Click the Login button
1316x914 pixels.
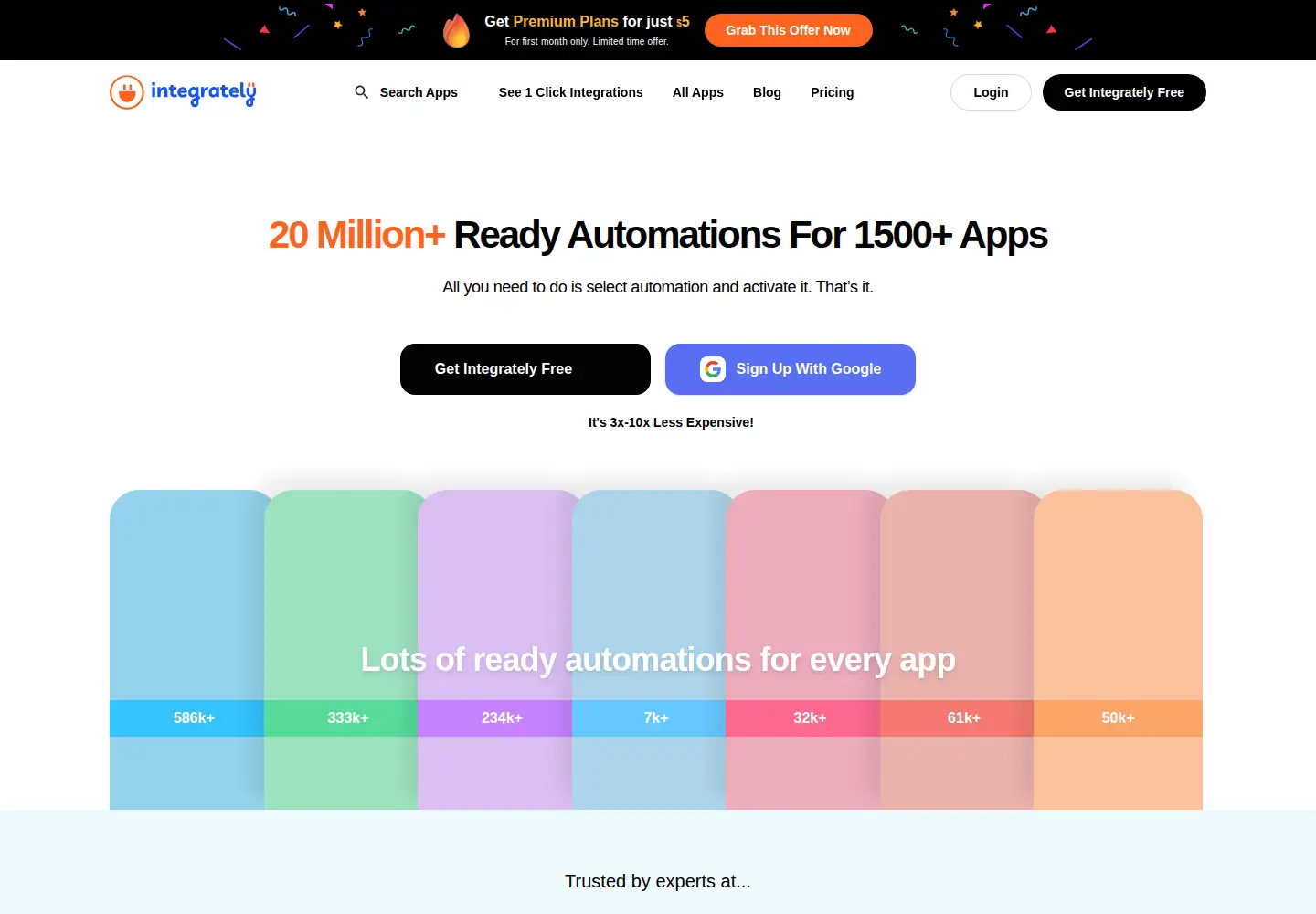[x=991, y=92]
